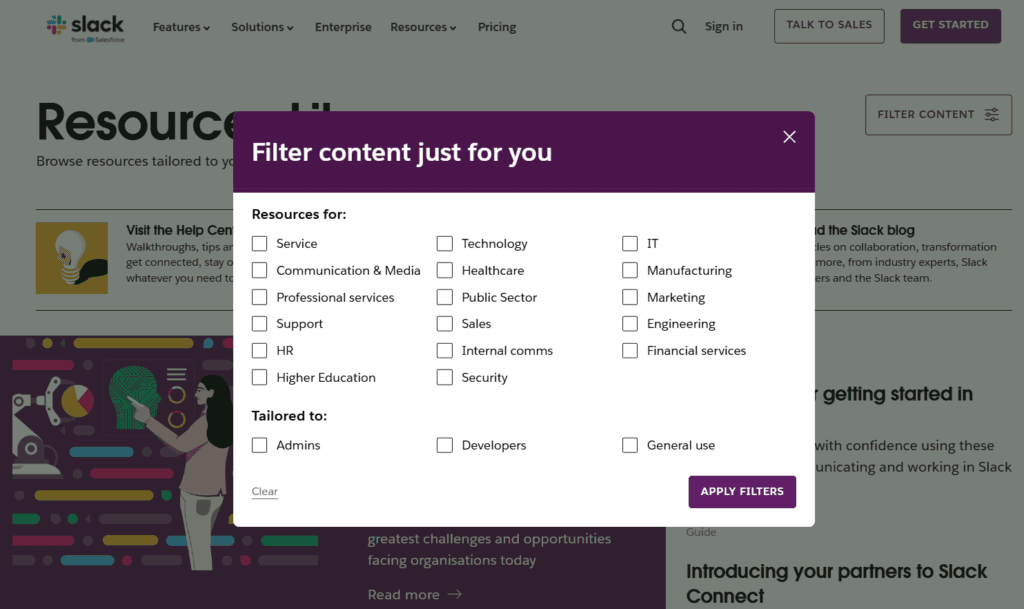This screenshot has height=609, width=1024.
Task: Apply the selected filters
Action: point(742,492)
